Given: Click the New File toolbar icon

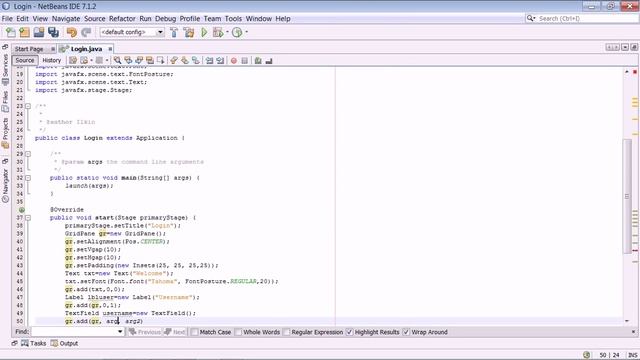Looking at the screenshot, I should point(11,32).
